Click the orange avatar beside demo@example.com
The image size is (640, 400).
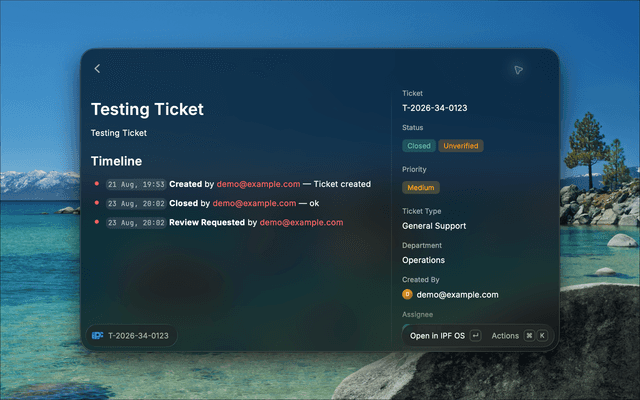click(x=407, y=294)
